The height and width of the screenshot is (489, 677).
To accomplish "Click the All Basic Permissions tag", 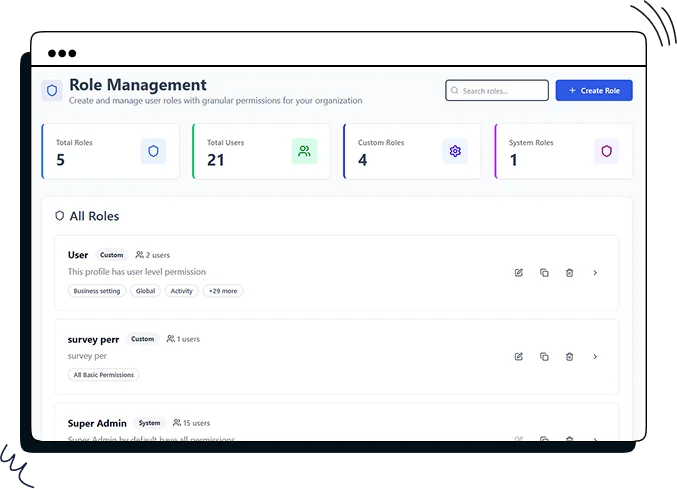I will 104,375.
